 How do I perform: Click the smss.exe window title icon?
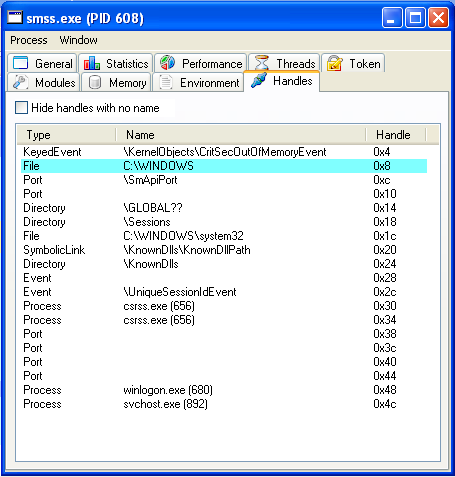(15, 18)
